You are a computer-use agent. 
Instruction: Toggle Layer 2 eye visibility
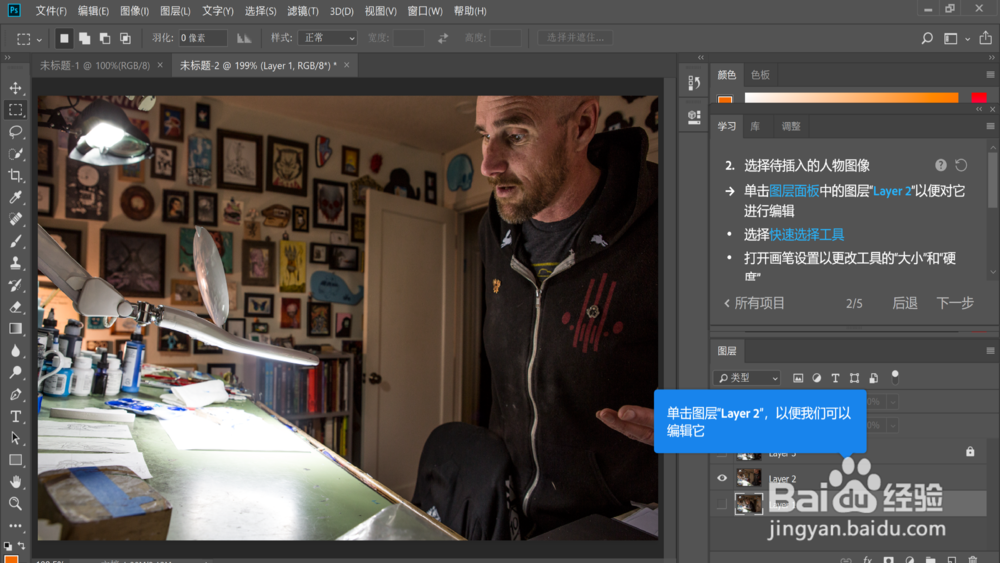point(722,478)
